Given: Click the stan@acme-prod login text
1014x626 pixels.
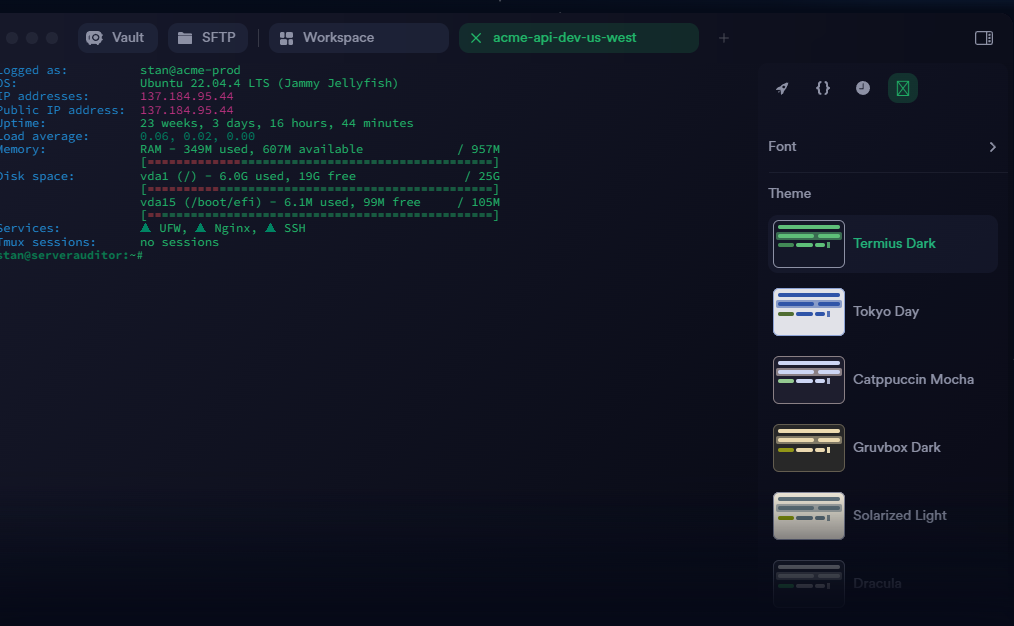Looking at the screenshot, I should click(190, 70).
